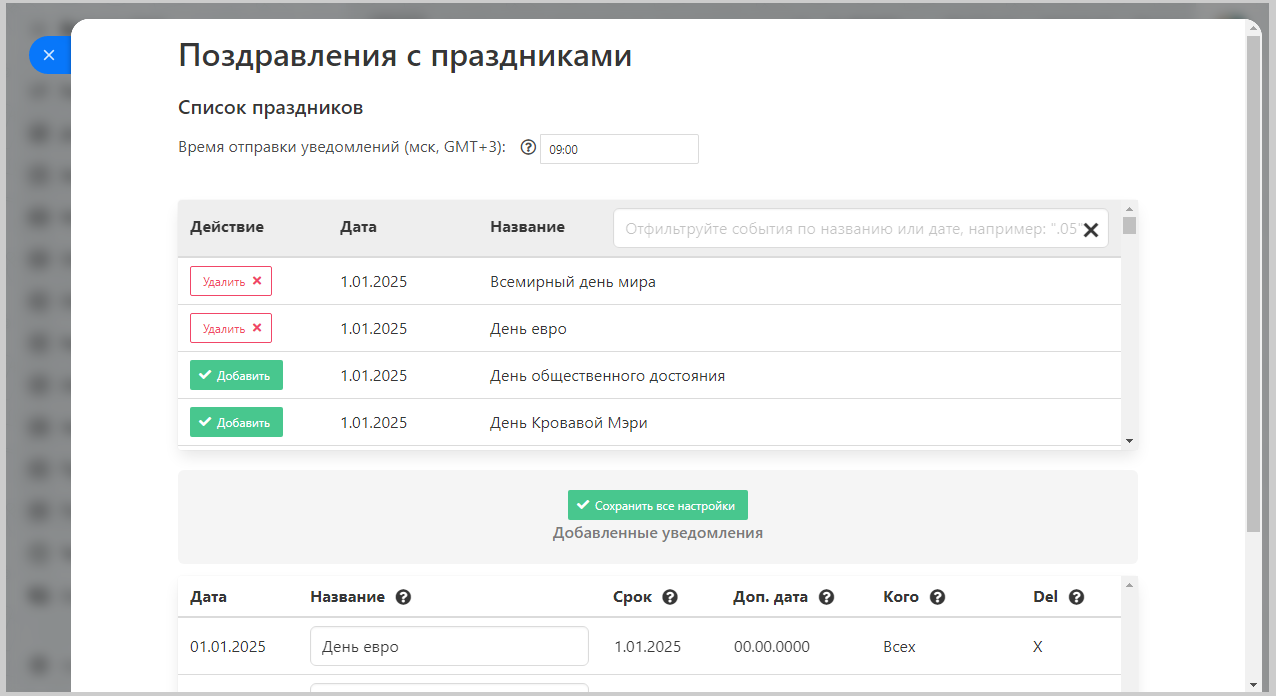
Task: Click help icon beside Del column header
Action: point(1076,597)
